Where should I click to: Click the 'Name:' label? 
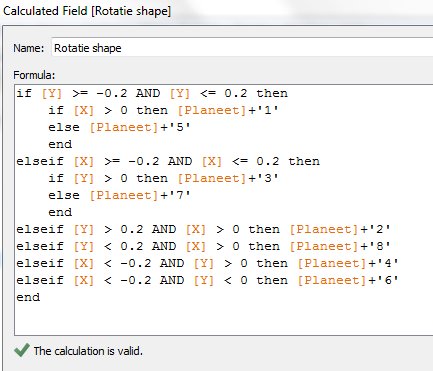(x=29, y=48)
